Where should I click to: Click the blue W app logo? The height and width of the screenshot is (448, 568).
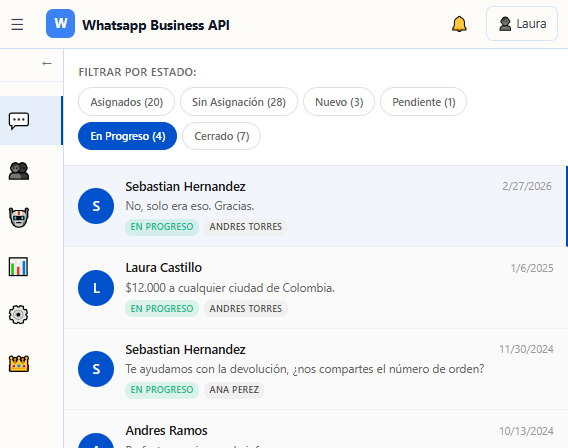(x=60, y=24)
